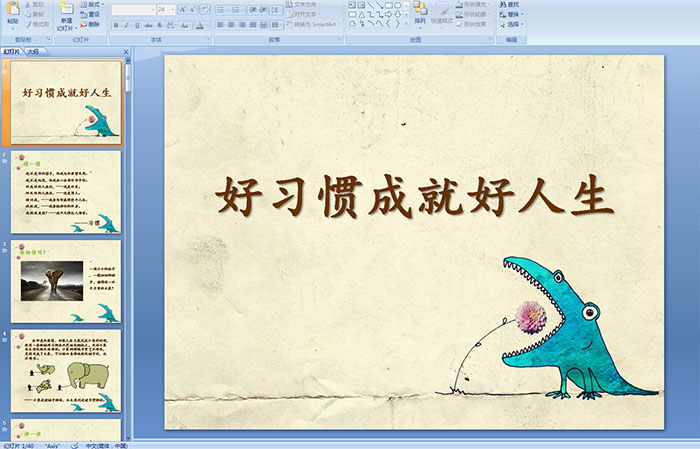
Task: Select the Down Arrow block shape
Action: click(x=397, y=14)
